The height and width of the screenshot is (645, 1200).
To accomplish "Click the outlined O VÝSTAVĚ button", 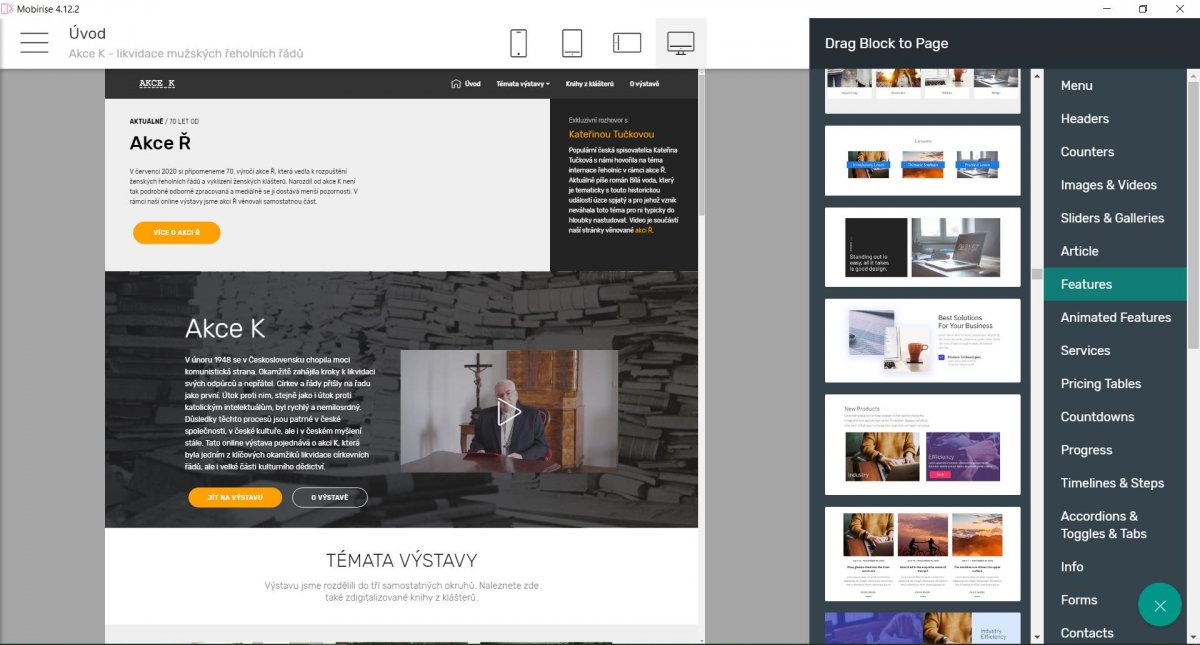I will (x=330, y=497).
